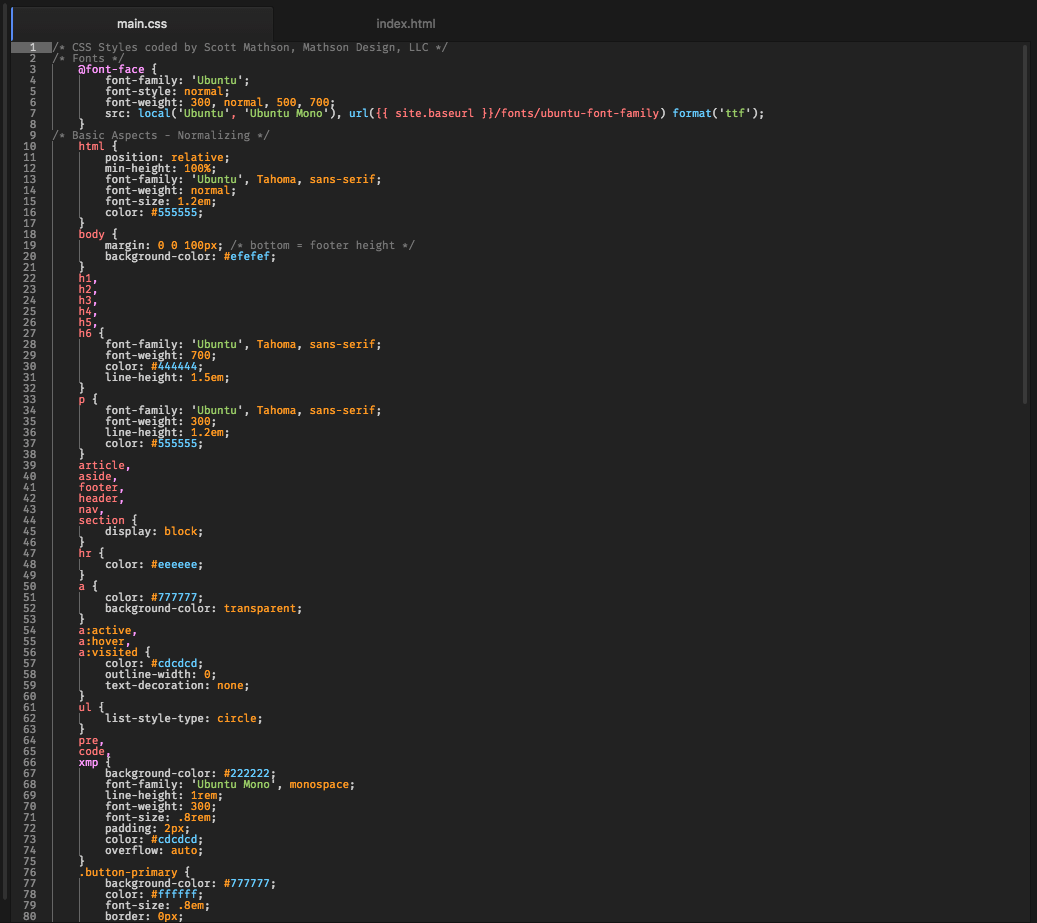
Task: Click the 'code,' selector
Action: tap(95, 752)
